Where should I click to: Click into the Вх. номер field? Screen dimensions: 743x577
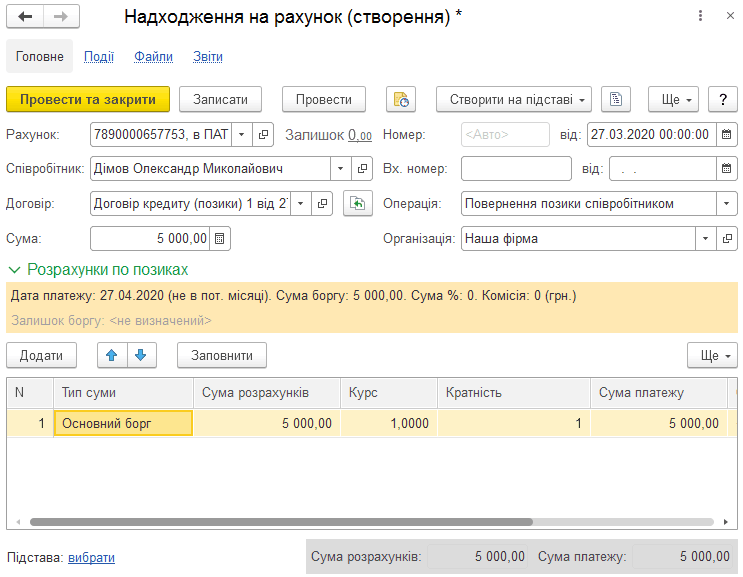coord(516,169)
